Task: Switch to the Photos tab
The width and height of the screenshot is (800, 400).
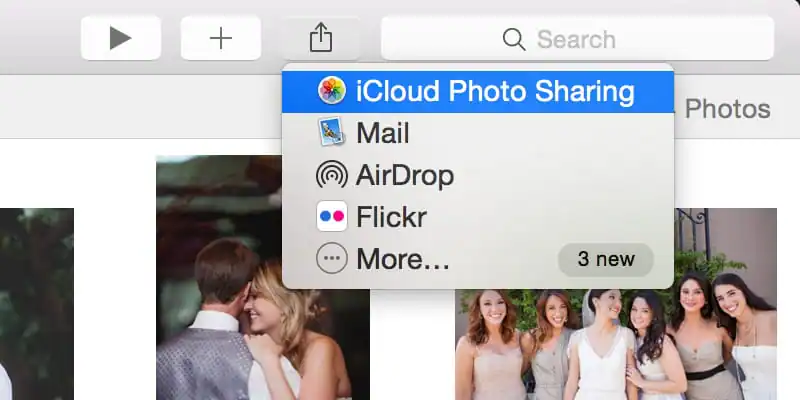Action: tap(727, 109)
